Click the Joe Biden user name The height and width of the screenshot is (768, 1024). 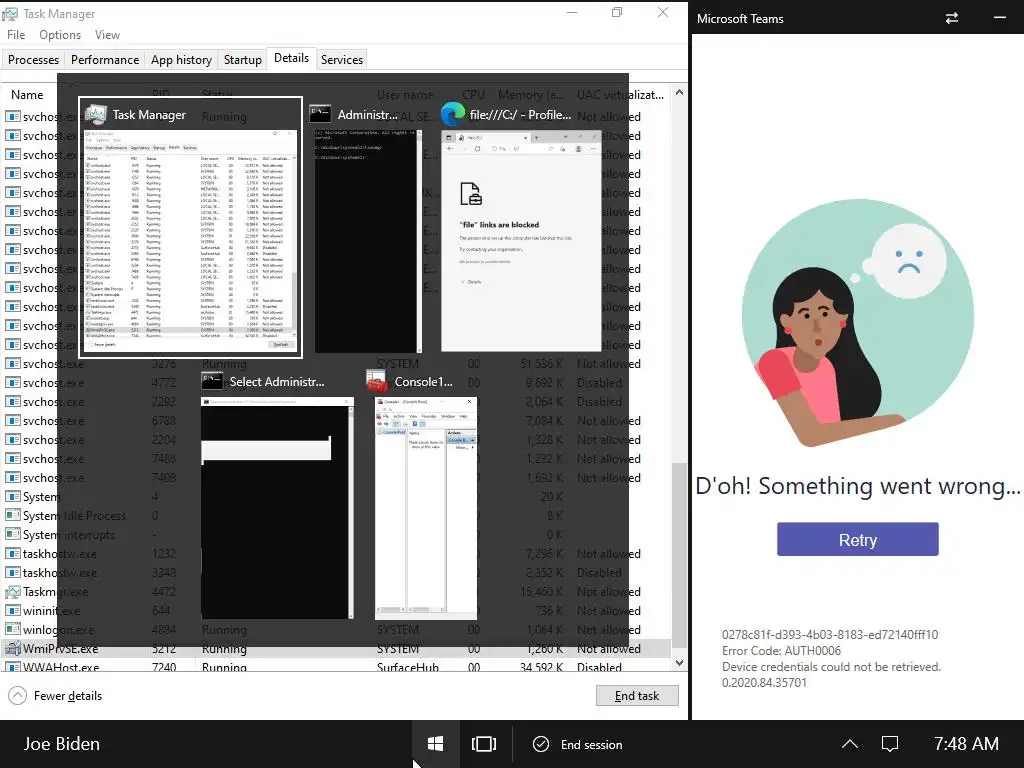tap(62, 744)
